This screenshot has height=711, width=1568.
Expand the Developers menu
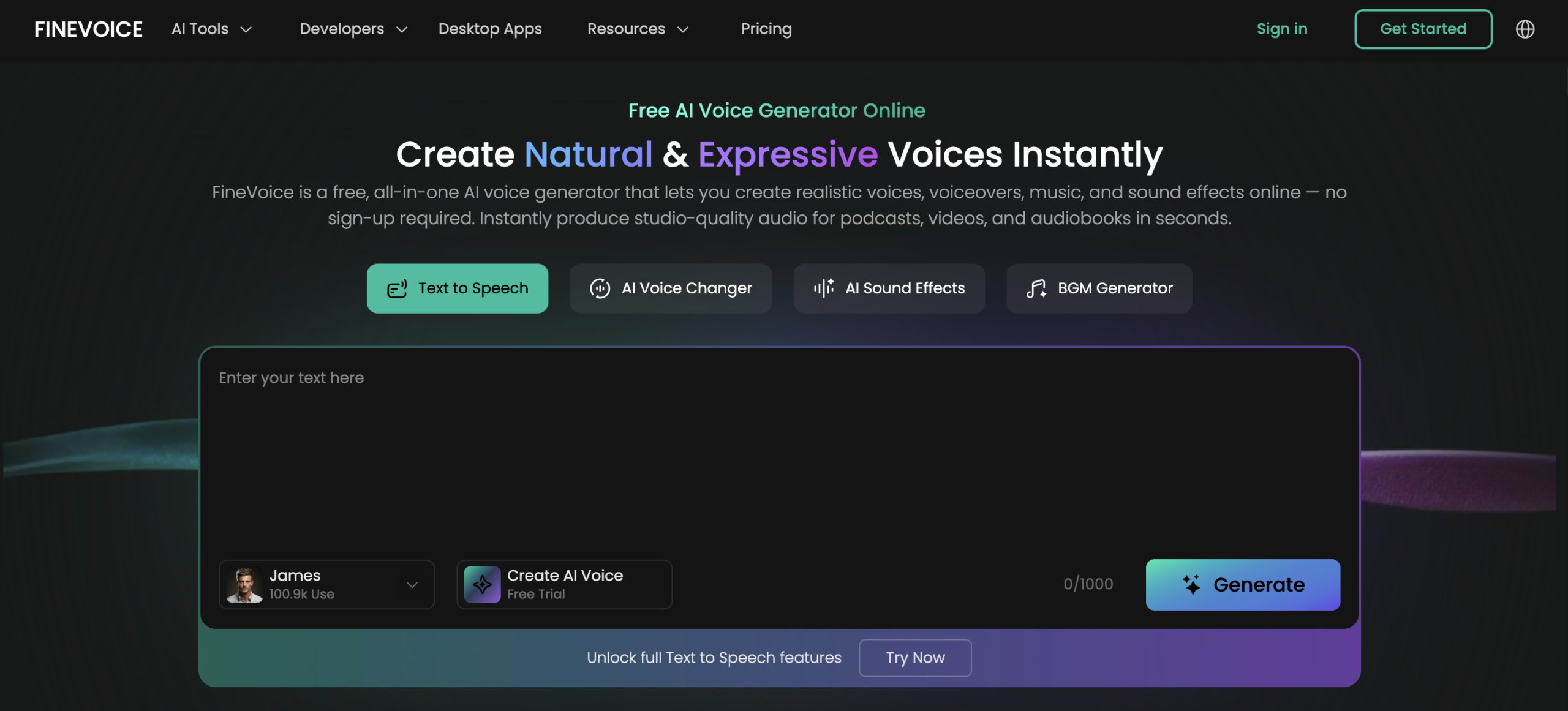tap(353, 29)
